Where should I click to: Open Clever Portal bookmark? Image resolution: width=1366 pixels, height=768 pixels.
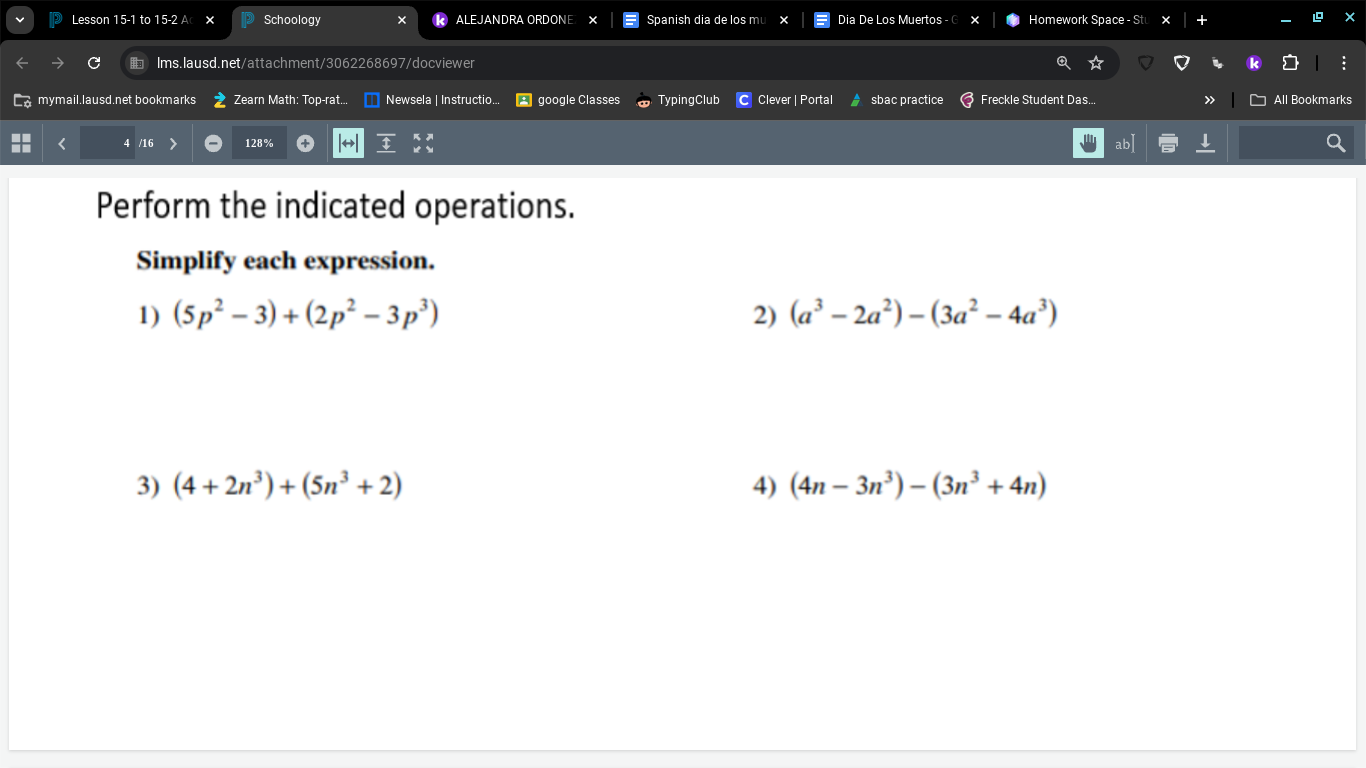coord(785,100)
